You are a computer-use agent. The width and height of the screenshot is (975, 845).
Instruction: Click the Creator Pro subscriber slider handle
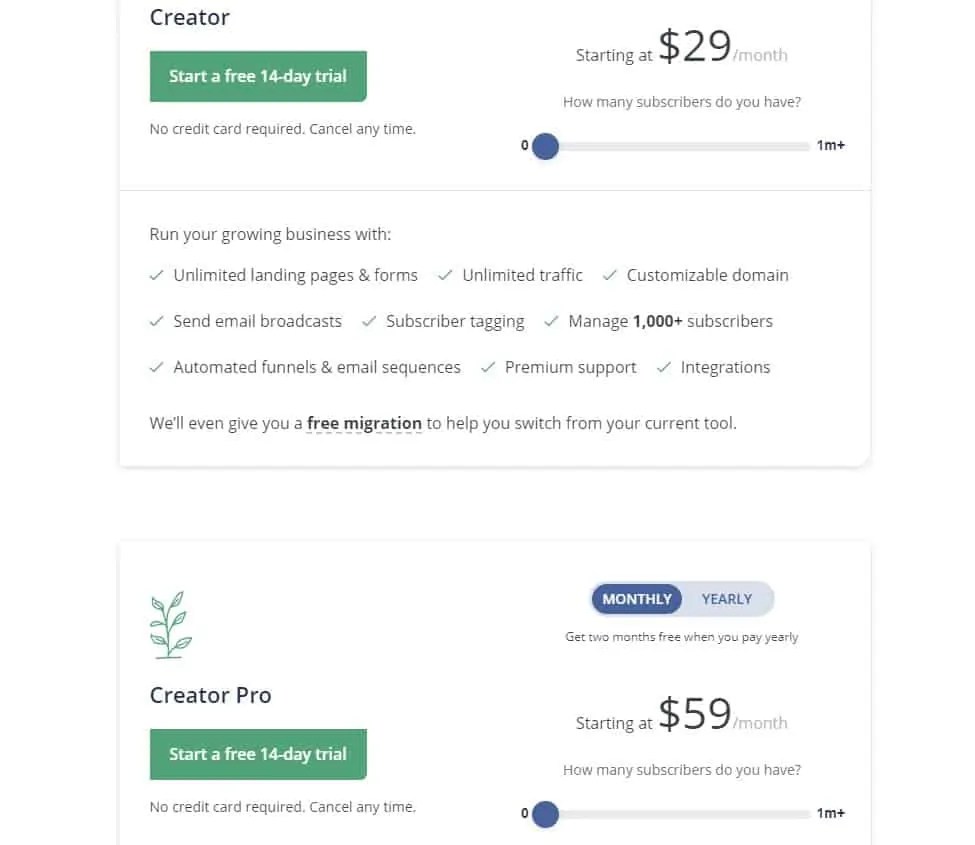click(545, 814)
